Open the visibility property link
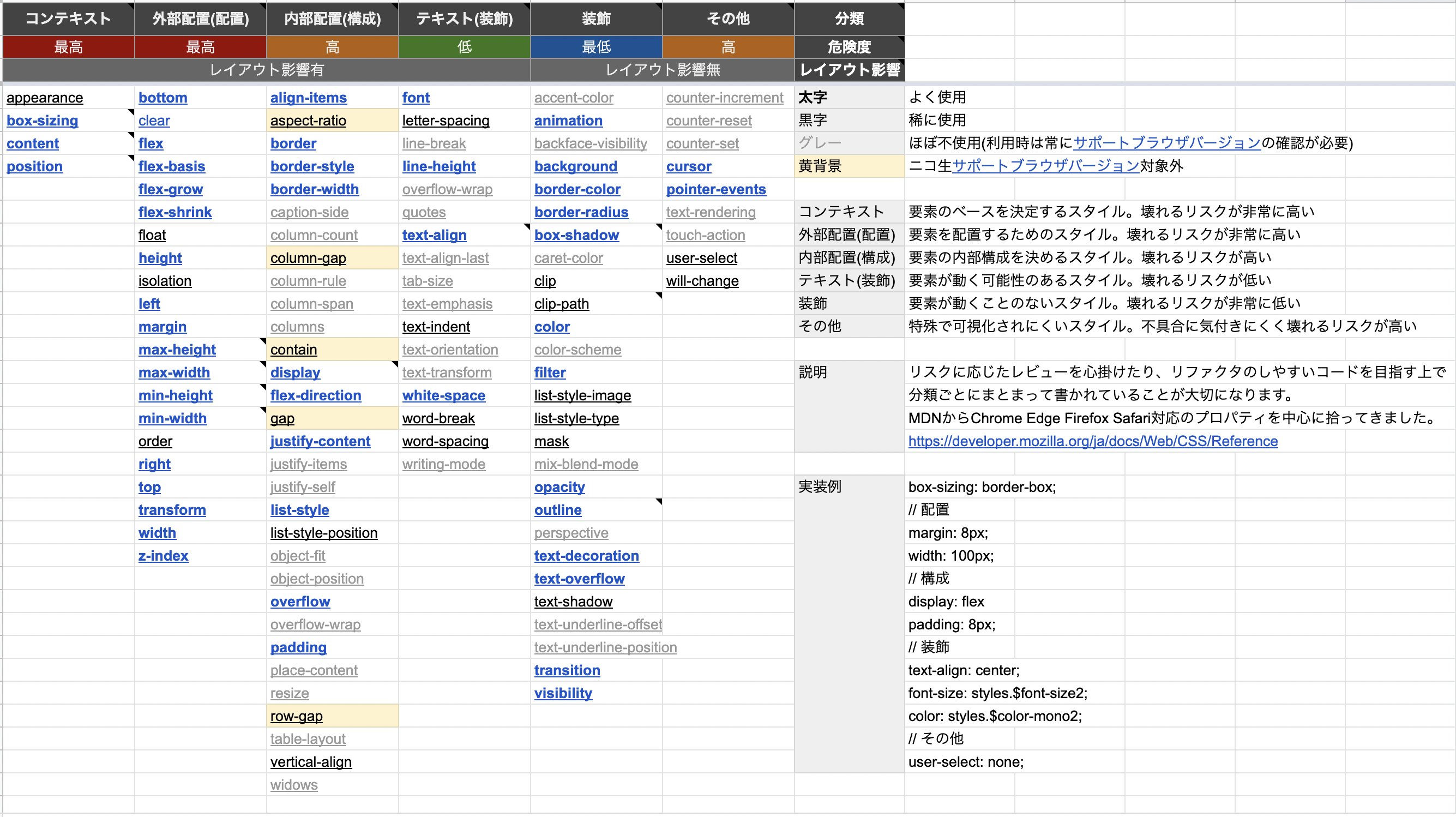 pos(563,693)
